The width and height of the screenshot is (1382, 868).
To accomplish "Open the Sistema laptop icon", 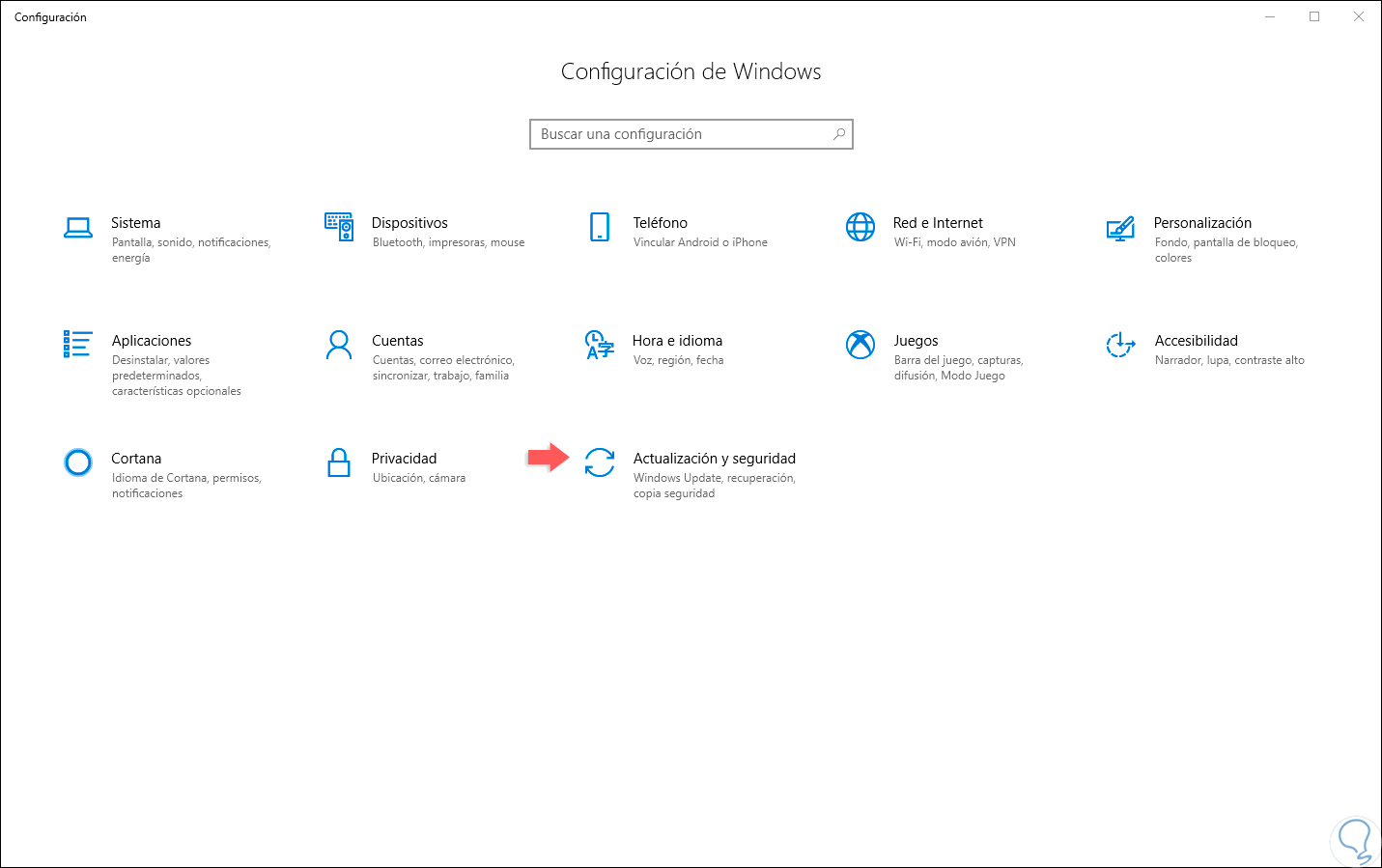I will [x=78, y=228].
